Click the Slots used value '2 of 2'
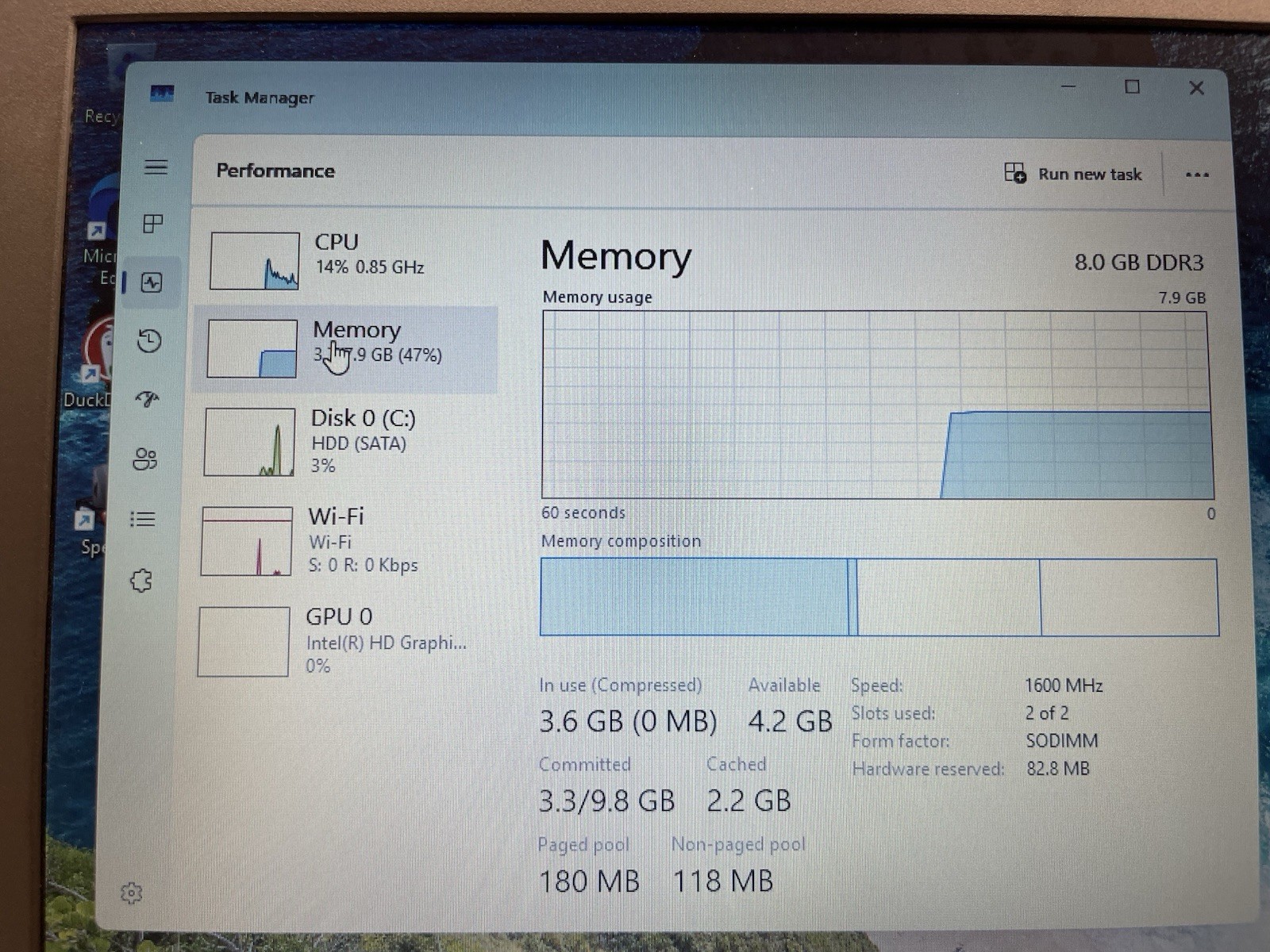 click(x=1046, y=713)
